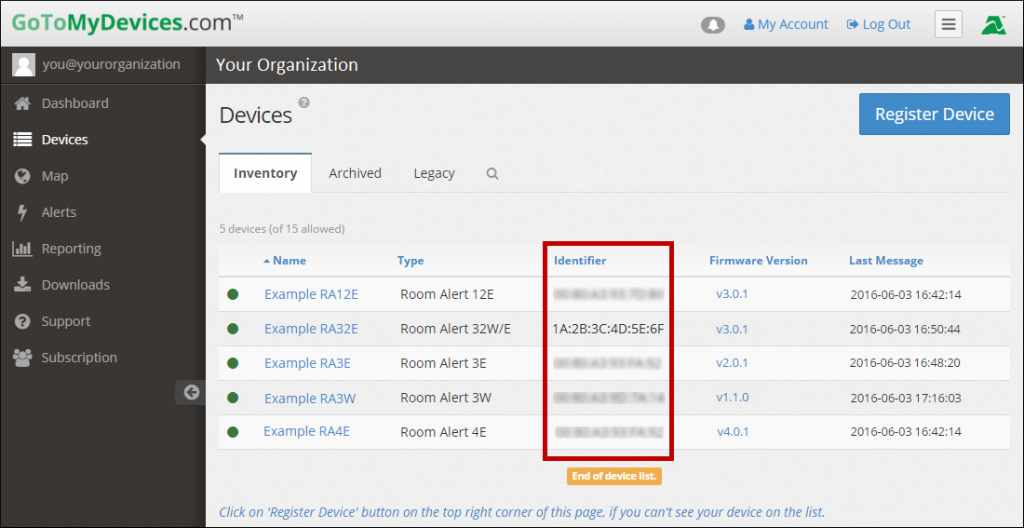Go to Alerts in the sidebar
Image resolution: width=1024 pixels, height=528 pixels.
(58, 212)
